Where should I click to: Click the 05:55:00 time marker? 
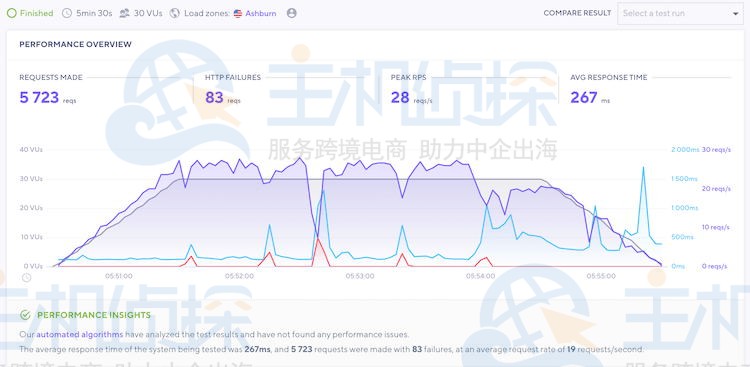pyautogui.click(x=601, y=276)
